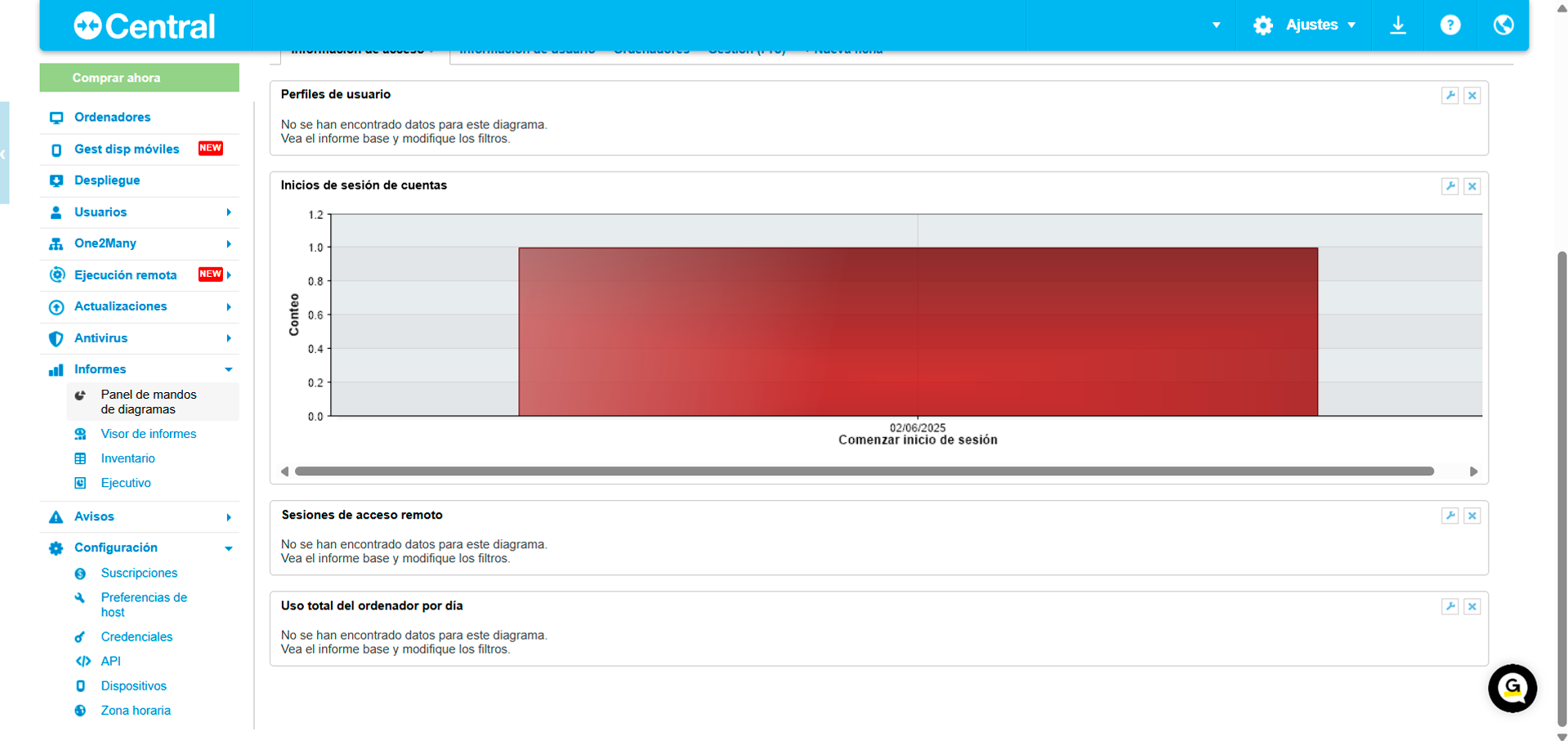Open the Credenciales link

tap(136, 636)
